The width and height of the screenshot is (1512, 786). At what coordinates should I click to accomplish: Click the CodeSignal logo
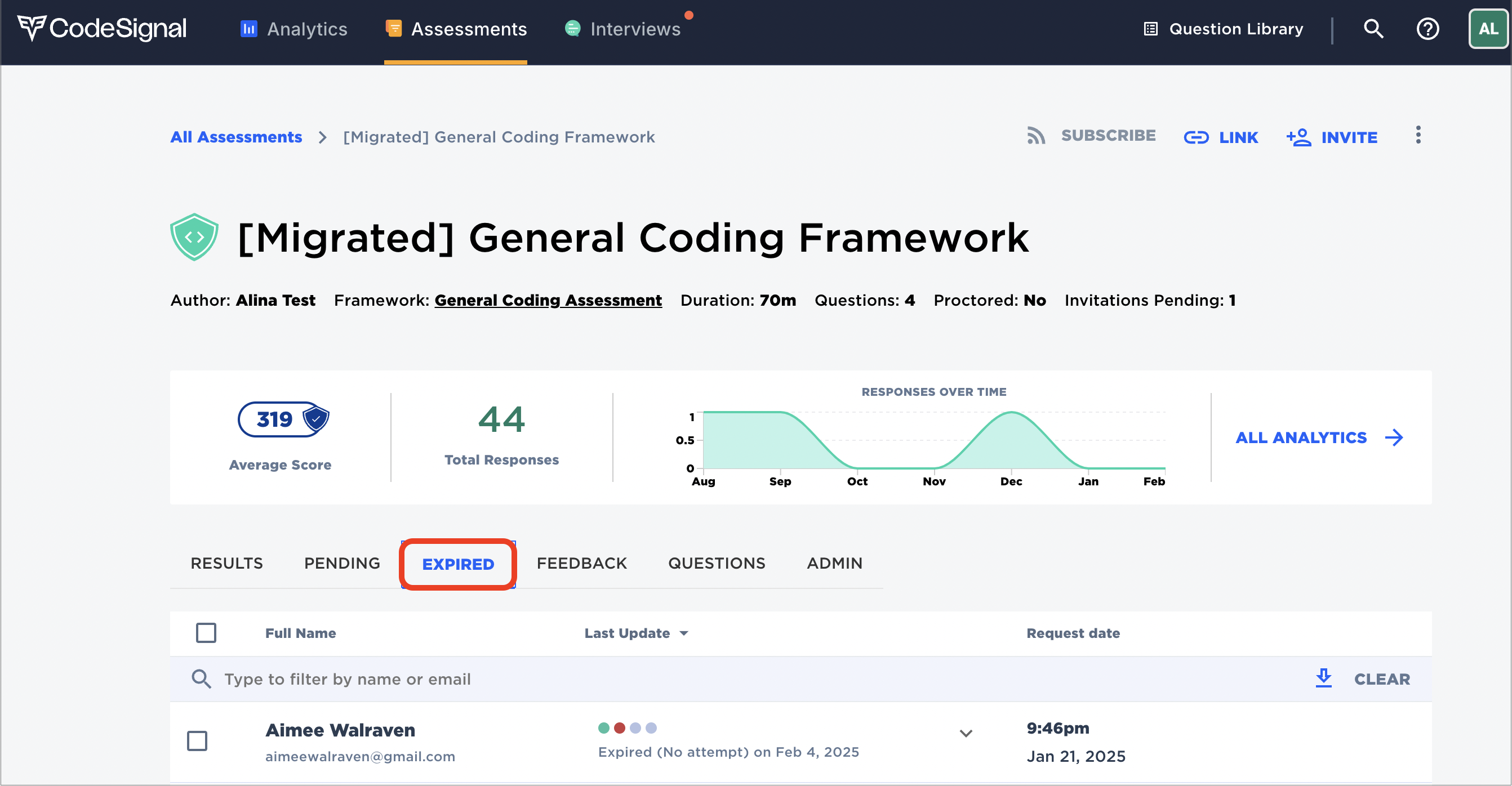pos(101,28)
